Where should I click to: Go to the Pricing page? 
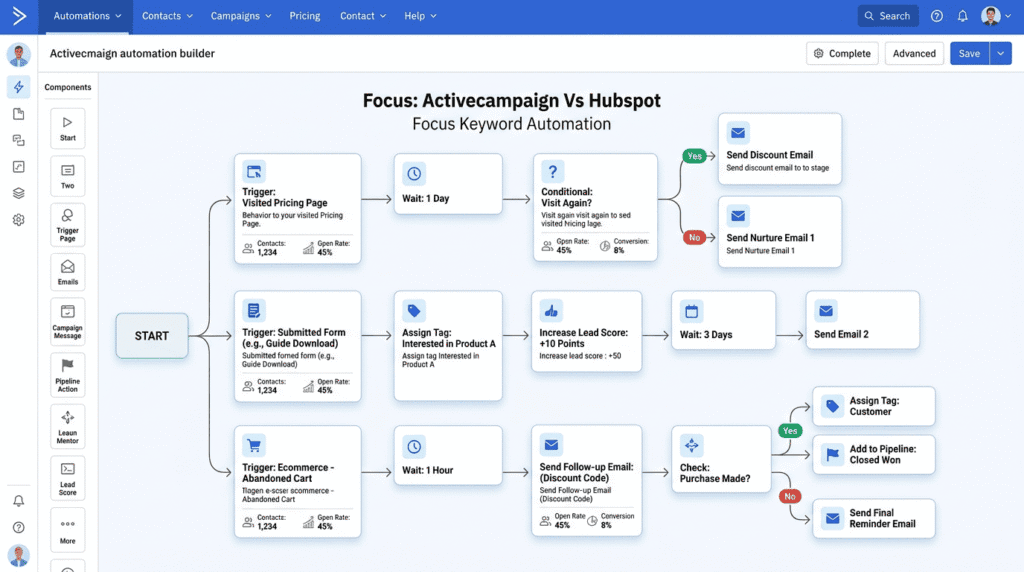(304, 16)
